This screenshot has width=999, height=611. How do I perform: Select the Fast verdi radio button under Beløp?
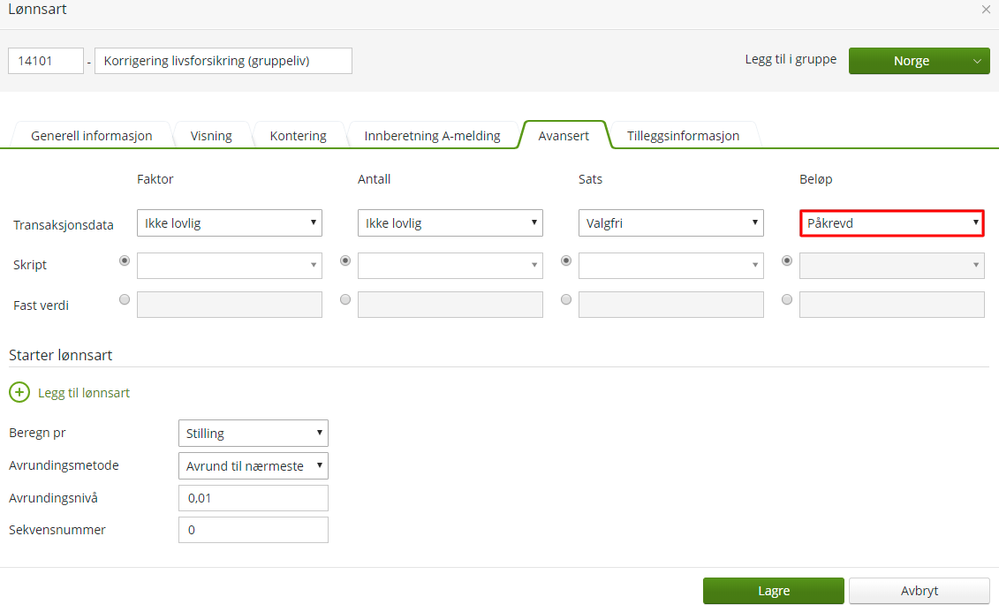point(788,299)
